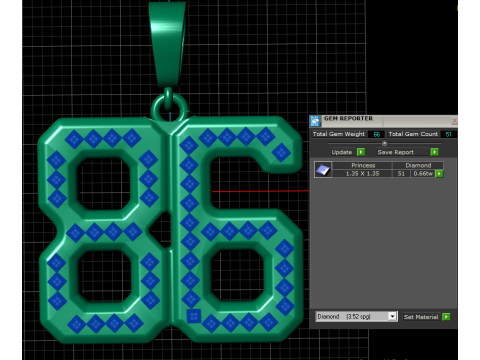Image resolution: width=480 pixels, height=360 pixels.
Task: Click the Total Gem Count value field
Action: pyautogui.click(x=448, y=134)
